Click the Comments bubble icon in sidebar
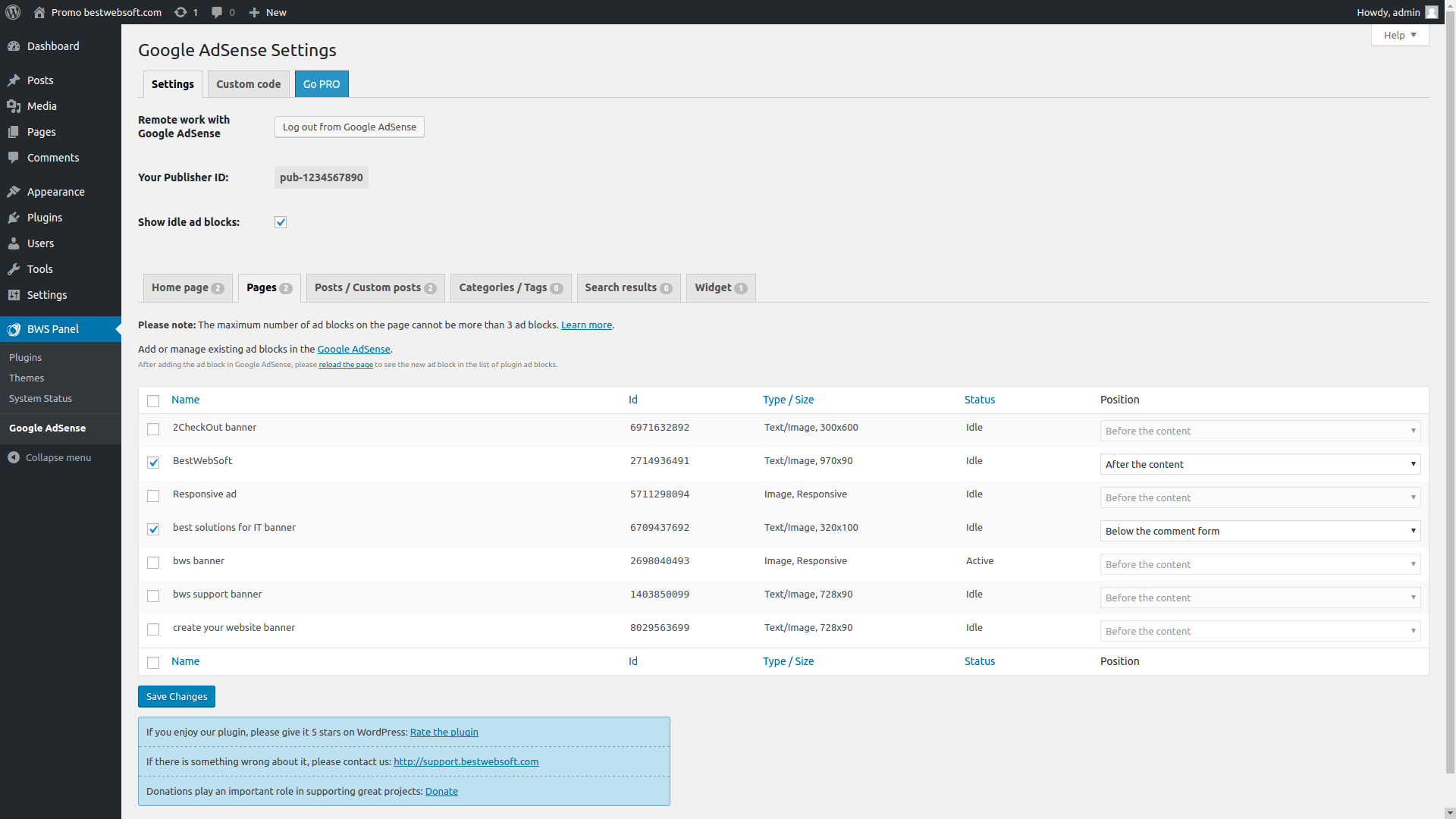The image size is (1456, 819). (14, 158)
